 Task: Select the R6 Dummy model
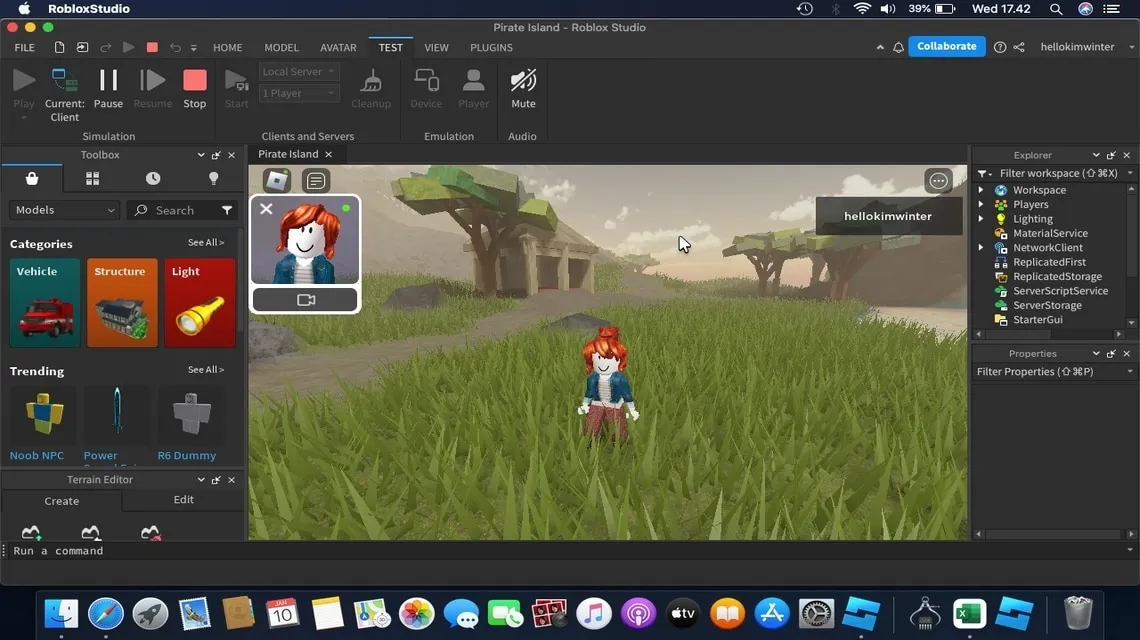(190, 424)
